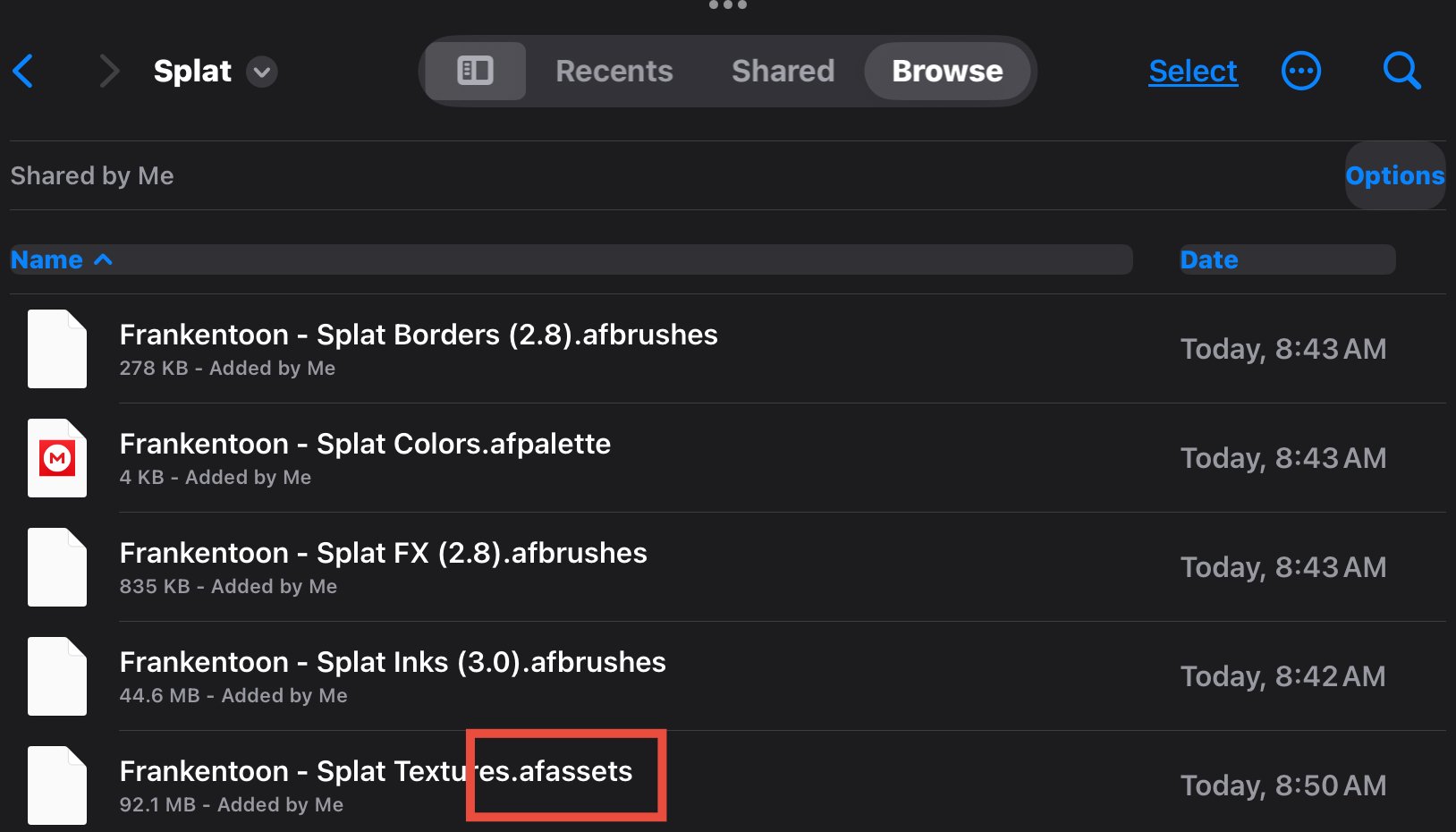Viewport: 1456px width, 832px height.
Task: Open the ellipsis more-actions menu
Action: click(x=1300, y=71)
